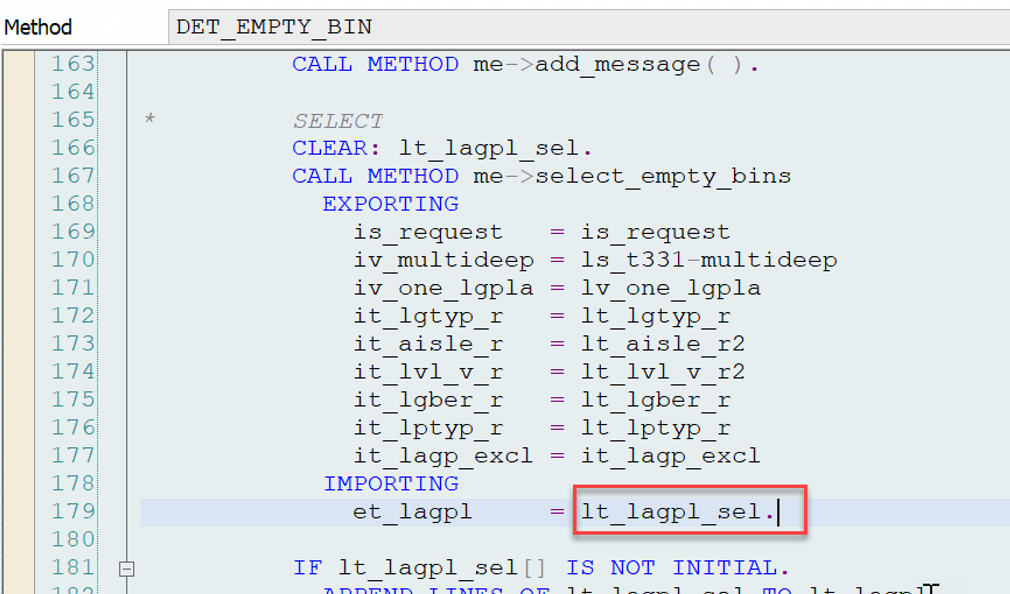Click 'lt_aisle_r2' value on line 173
Screen dimensions: 1010x594
(663, 344)
